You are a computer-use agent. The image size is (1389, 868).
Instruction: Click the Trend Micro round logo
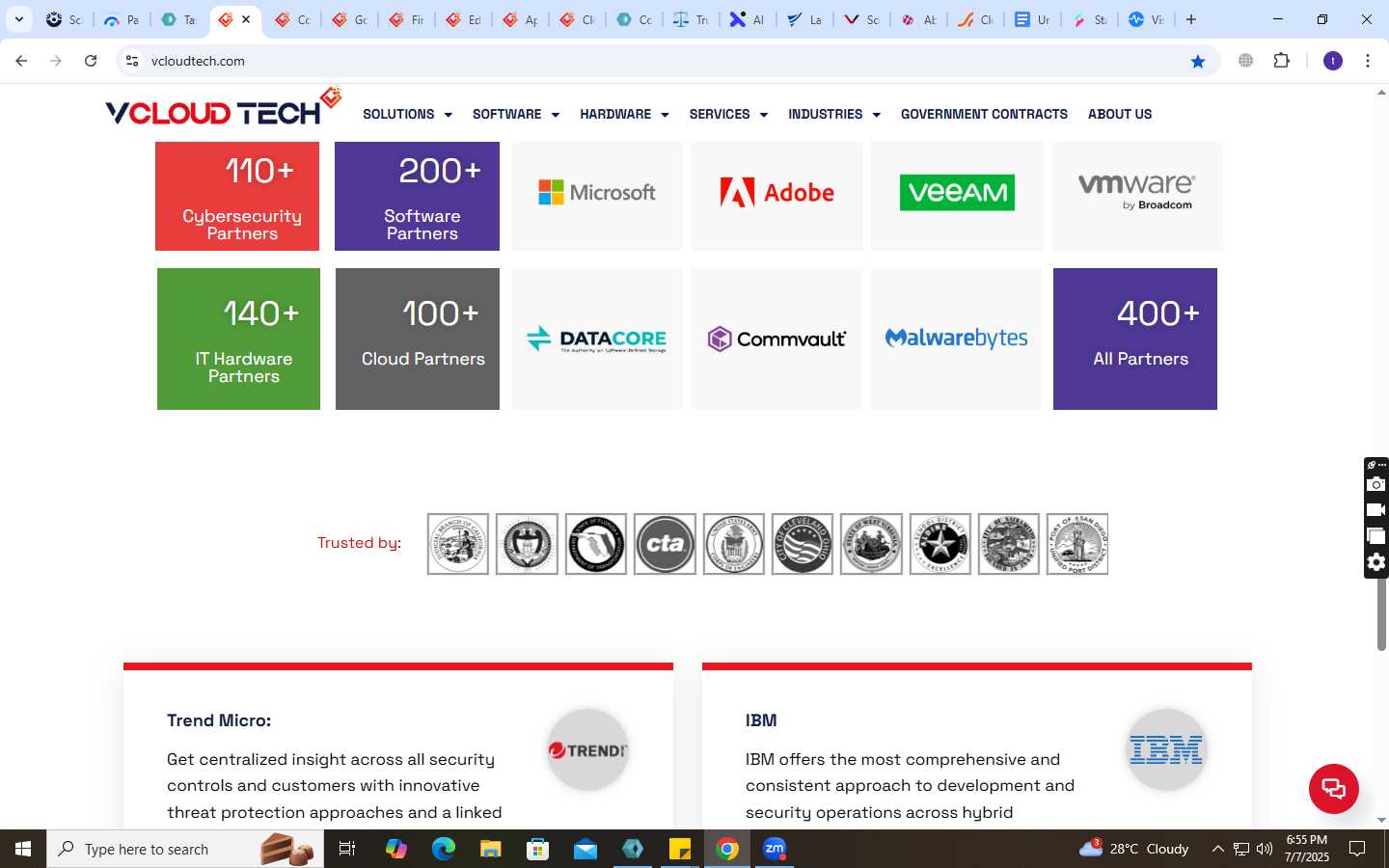(588, 749)
